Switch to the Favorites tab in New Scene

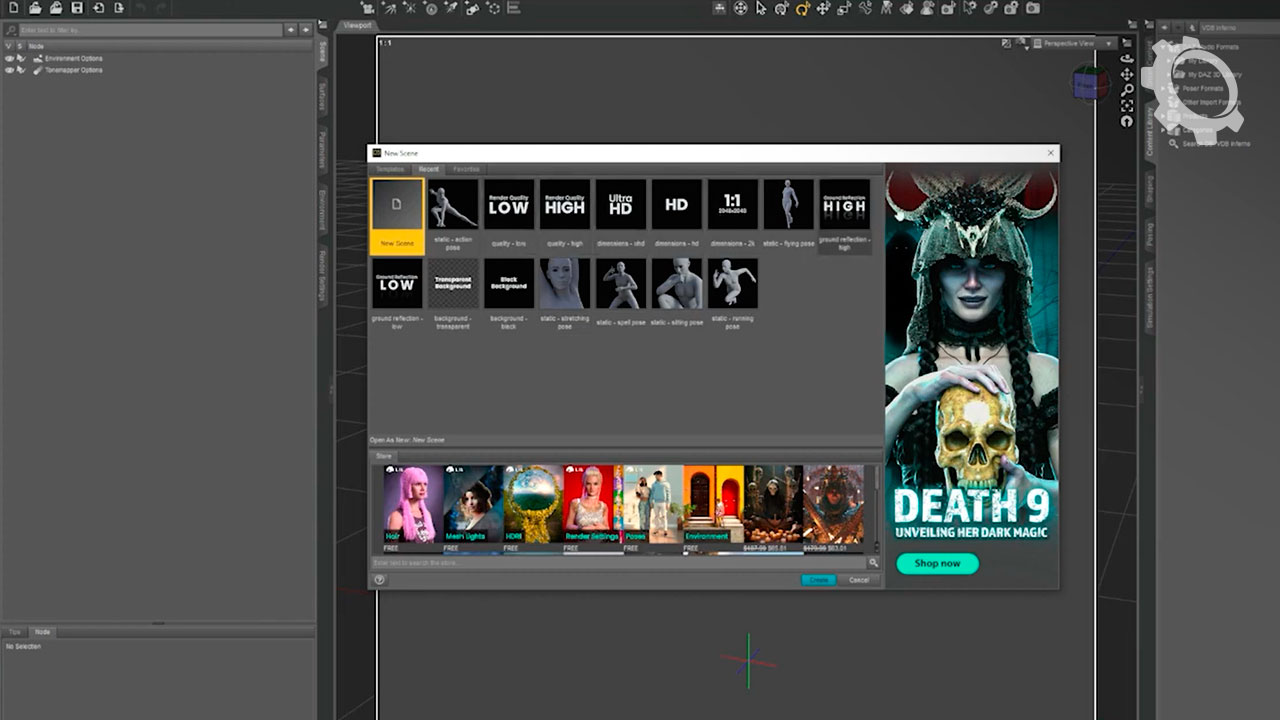[x=466, y=170]
